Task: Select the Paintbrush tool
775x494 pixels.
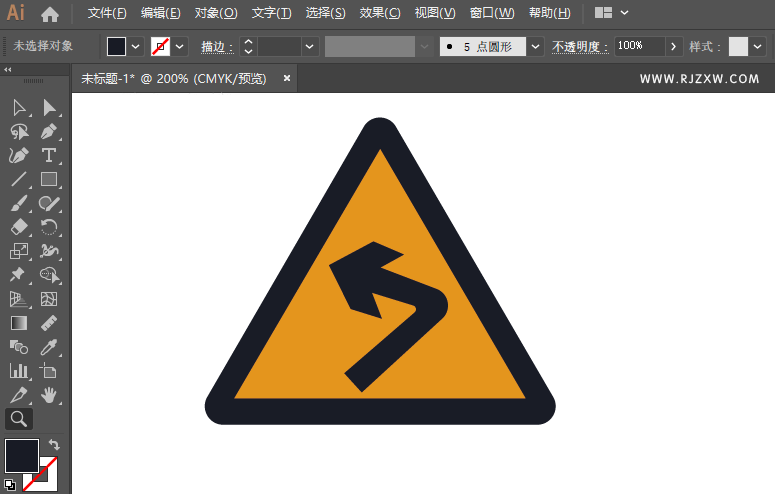Action: (19, 203)
